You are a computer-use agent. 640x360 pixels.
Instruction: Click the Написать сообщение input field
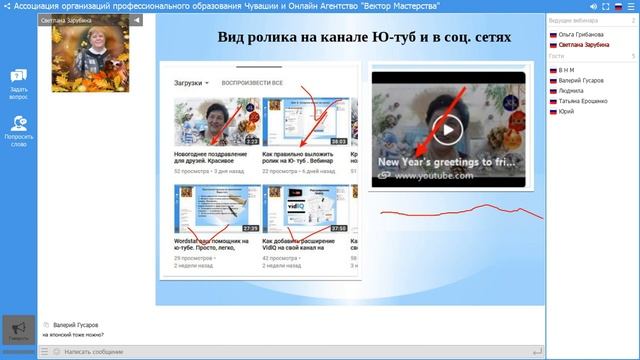point(296,351)
